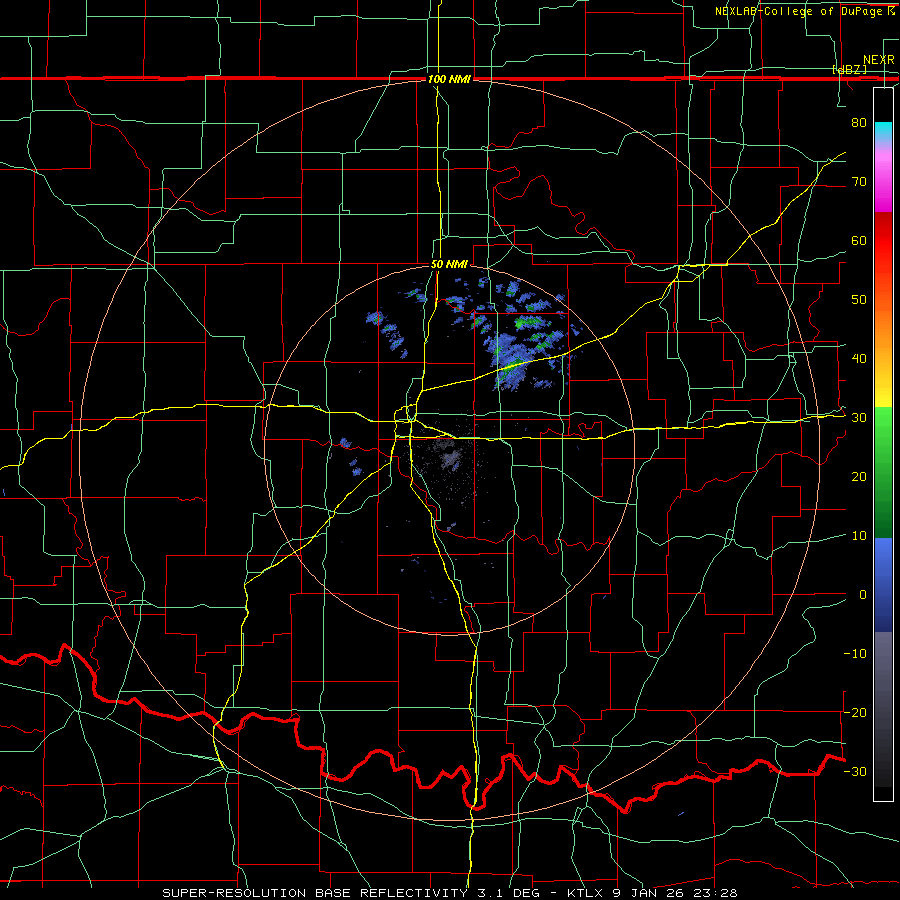Click the 0 value on dBZ scale
The image size is (900, 900).
863,595
